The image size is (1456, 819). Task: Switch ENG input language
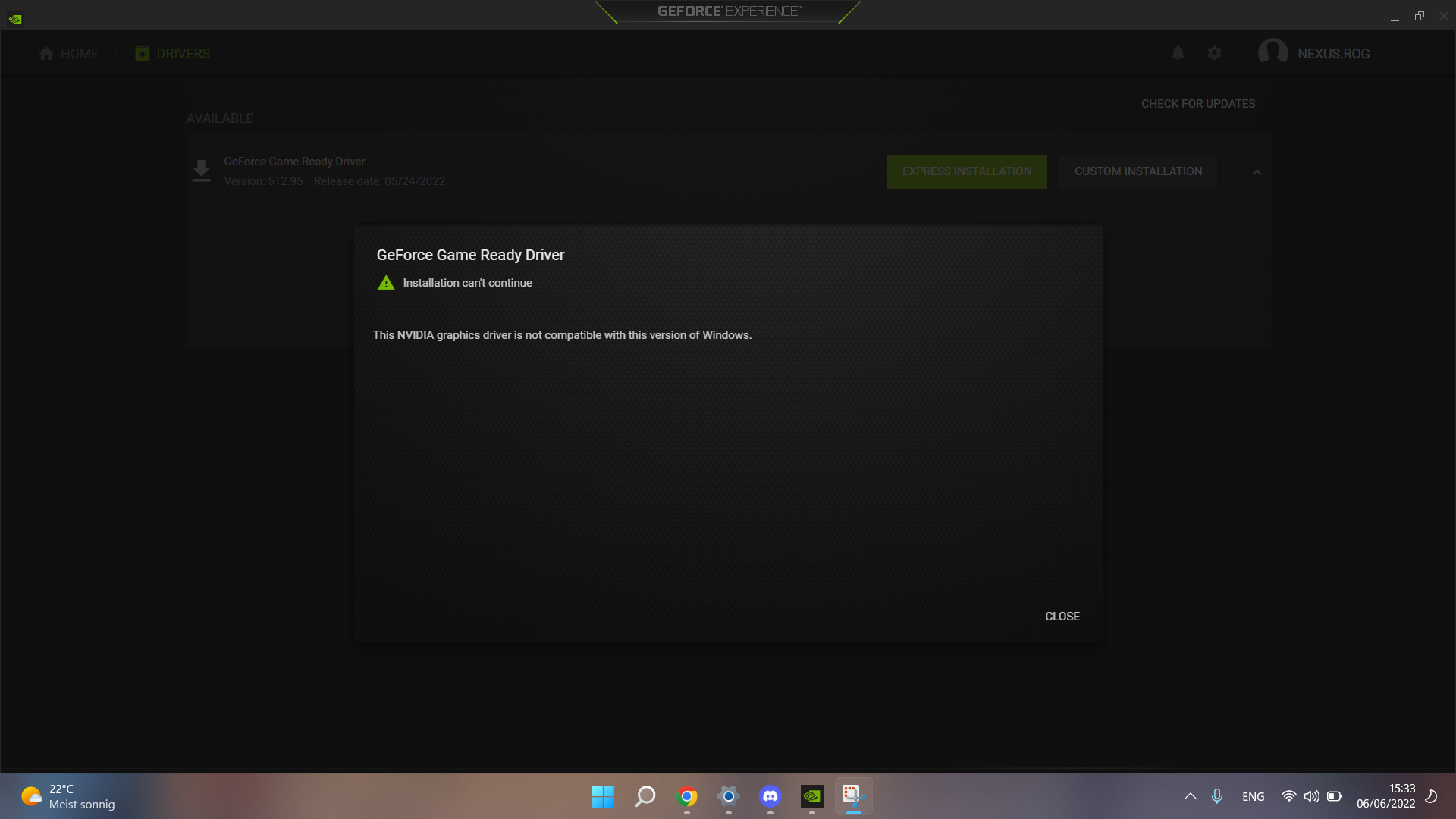tap(1254, 797)
